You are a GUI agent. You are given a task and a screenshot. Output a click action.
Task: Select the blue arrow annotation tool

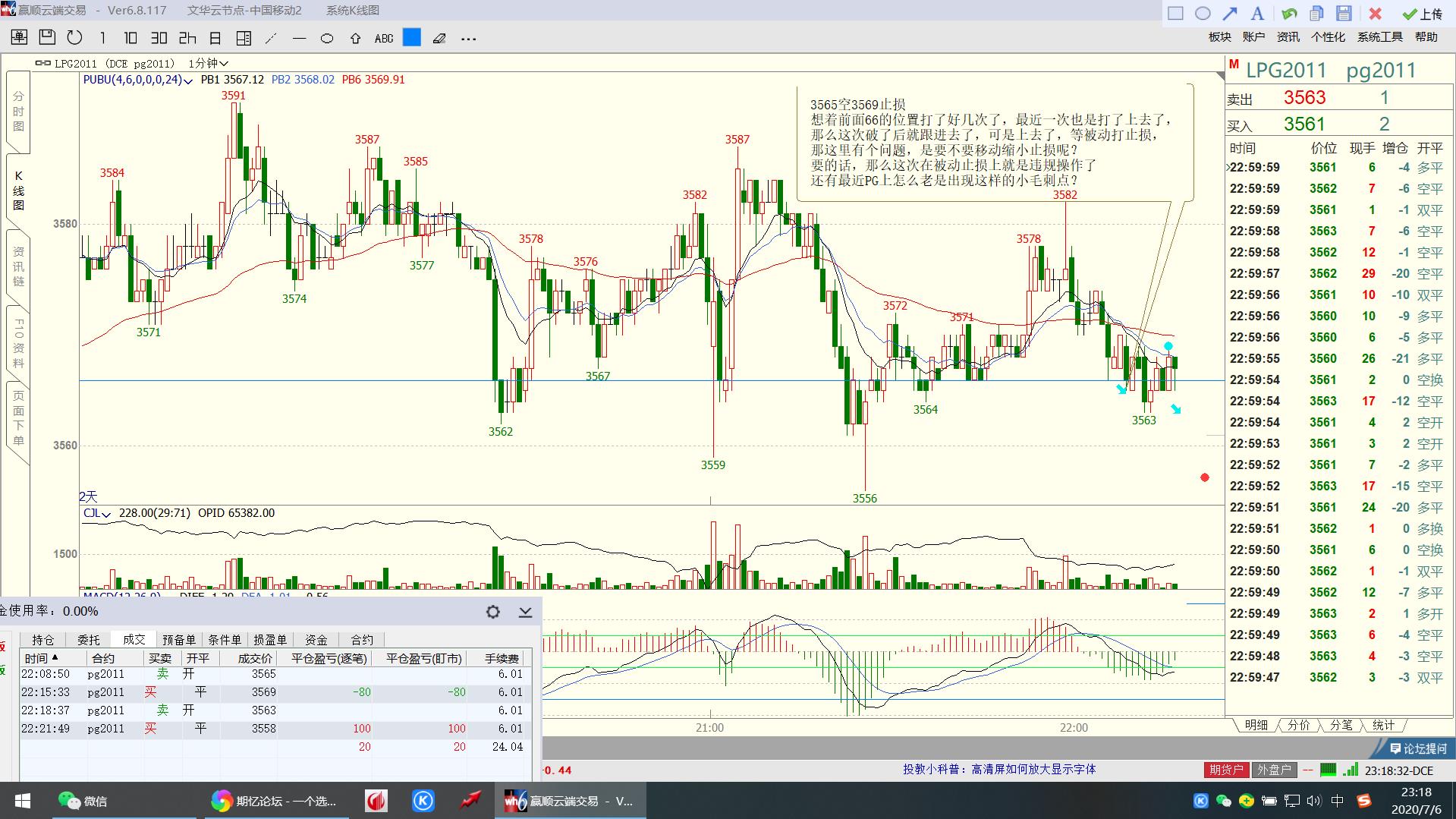1230,13
